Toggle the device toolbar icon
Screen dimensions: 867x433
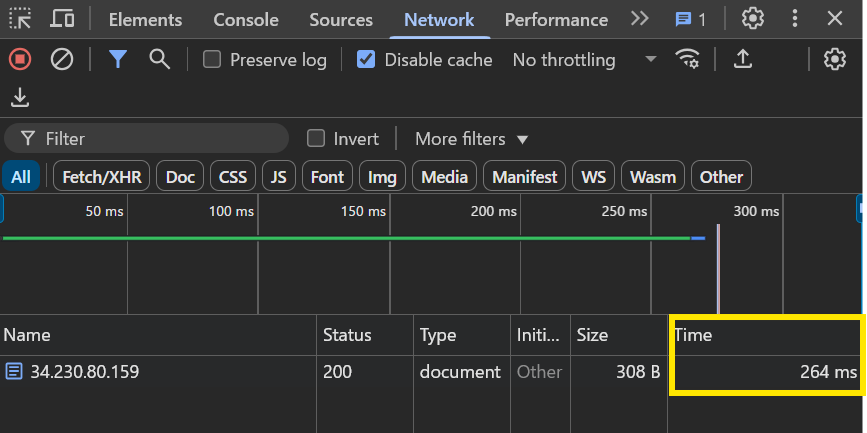(x=62, y=19)
